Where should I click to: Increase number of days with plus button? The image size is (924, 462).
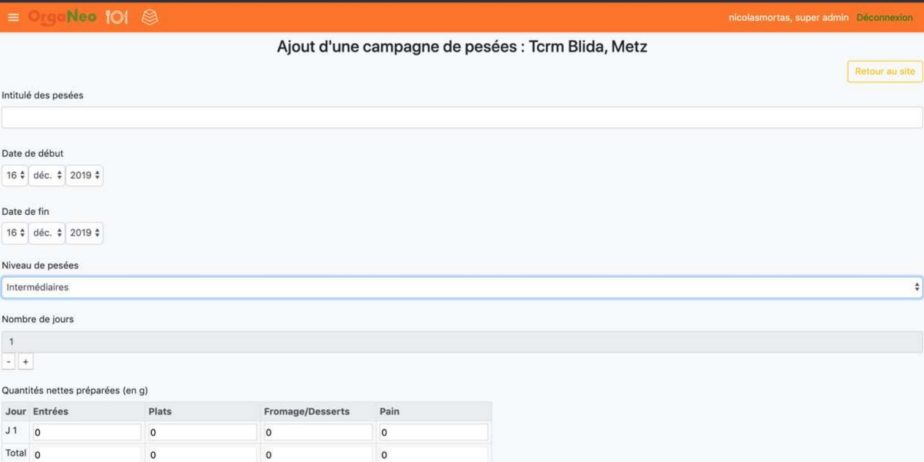point(25,361)
